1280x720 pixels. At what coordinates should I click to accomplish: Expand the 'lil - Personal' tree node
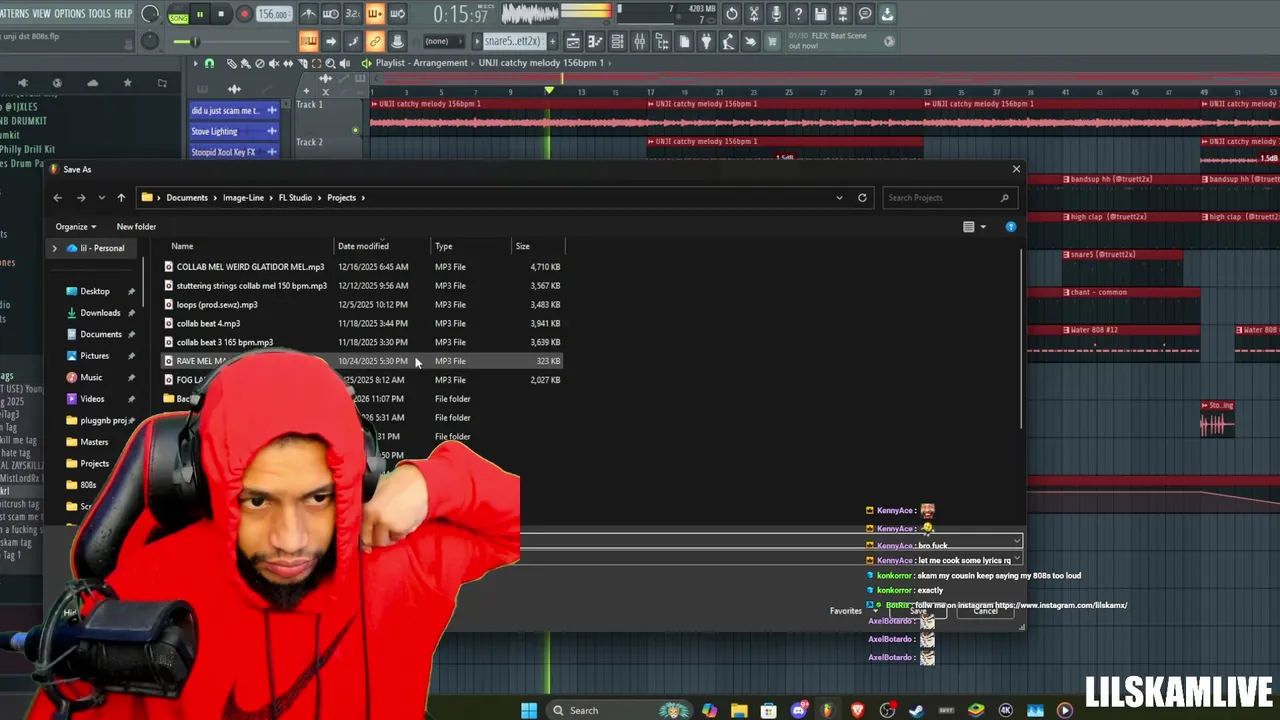(x=55, y=248)
